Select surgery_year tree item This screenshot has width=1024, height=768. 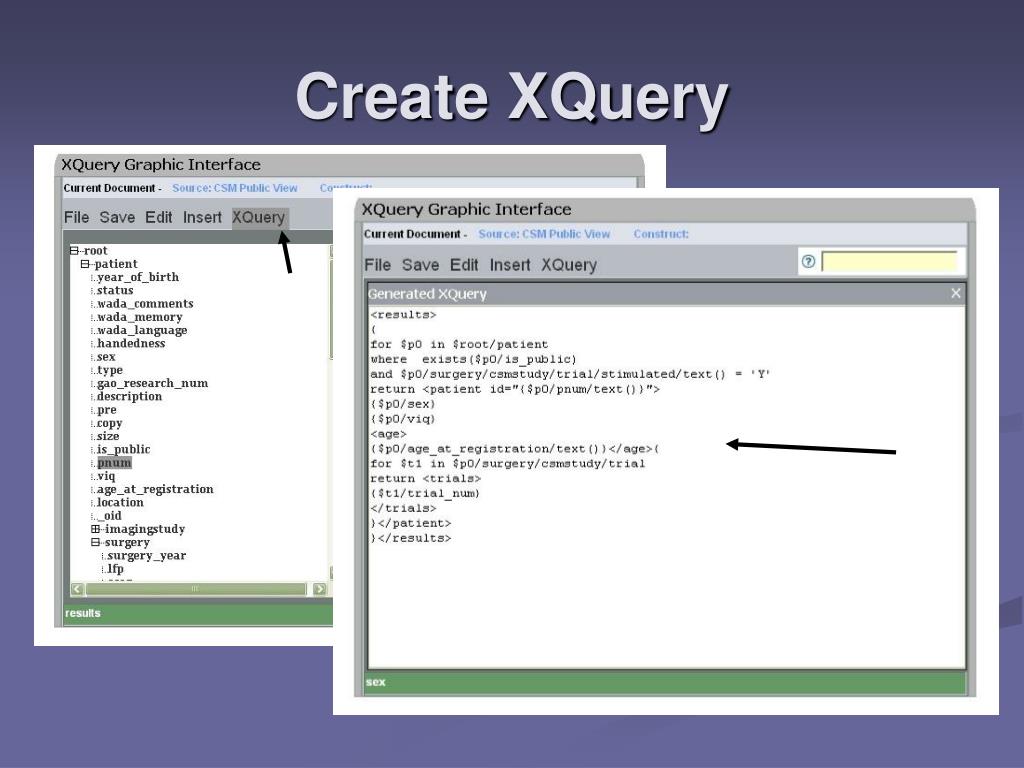[x=146, y=556]
